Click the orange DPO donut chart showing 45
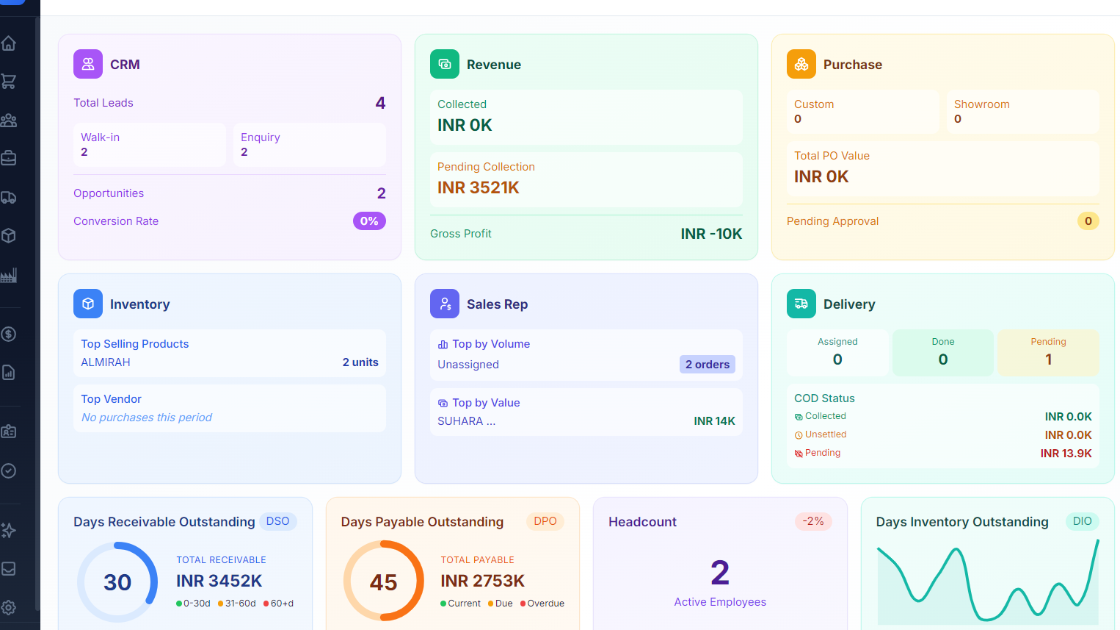 (x=384, y=581)
